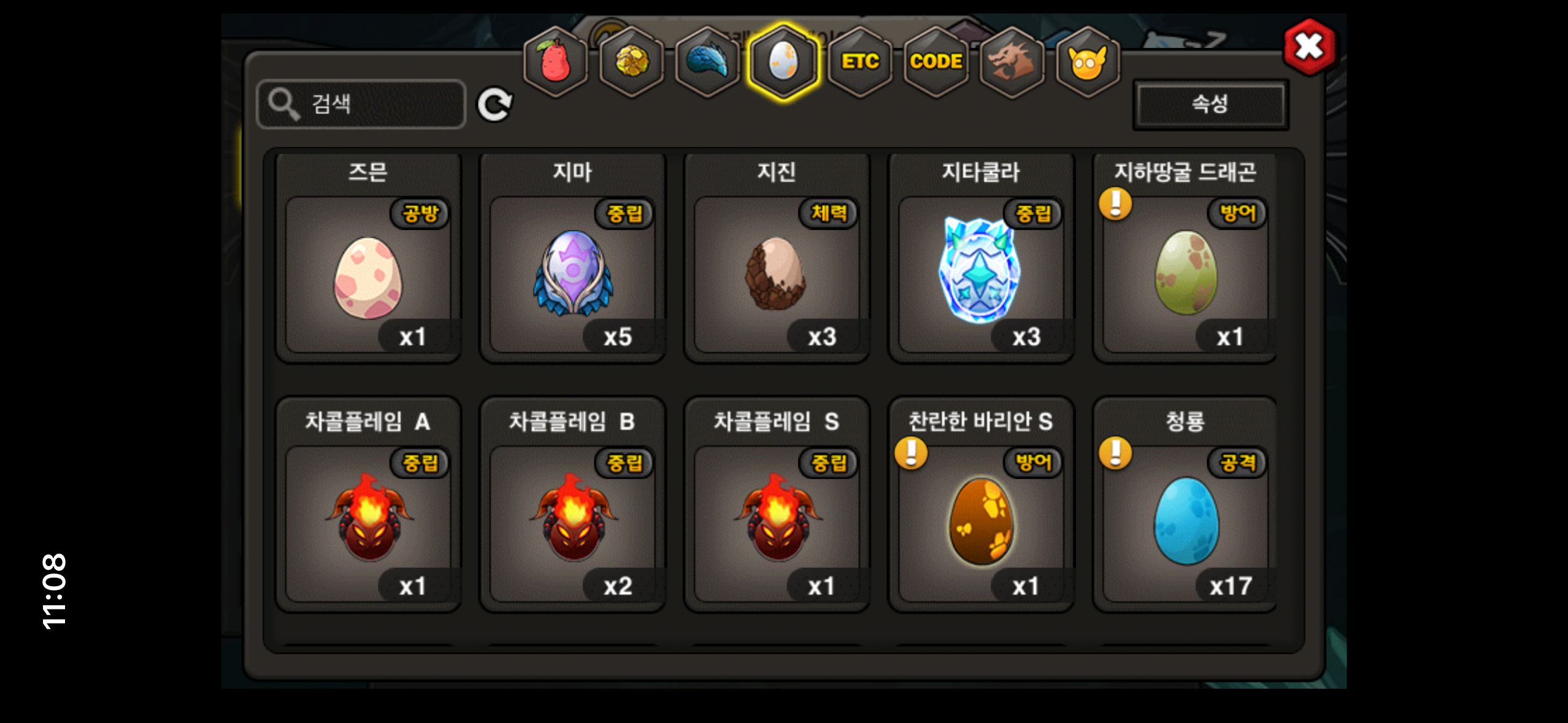Open the 속성 attribute filter button
Viewport: 1568px width, 723px height.
pyautogui.click(x=1210, y=104)
